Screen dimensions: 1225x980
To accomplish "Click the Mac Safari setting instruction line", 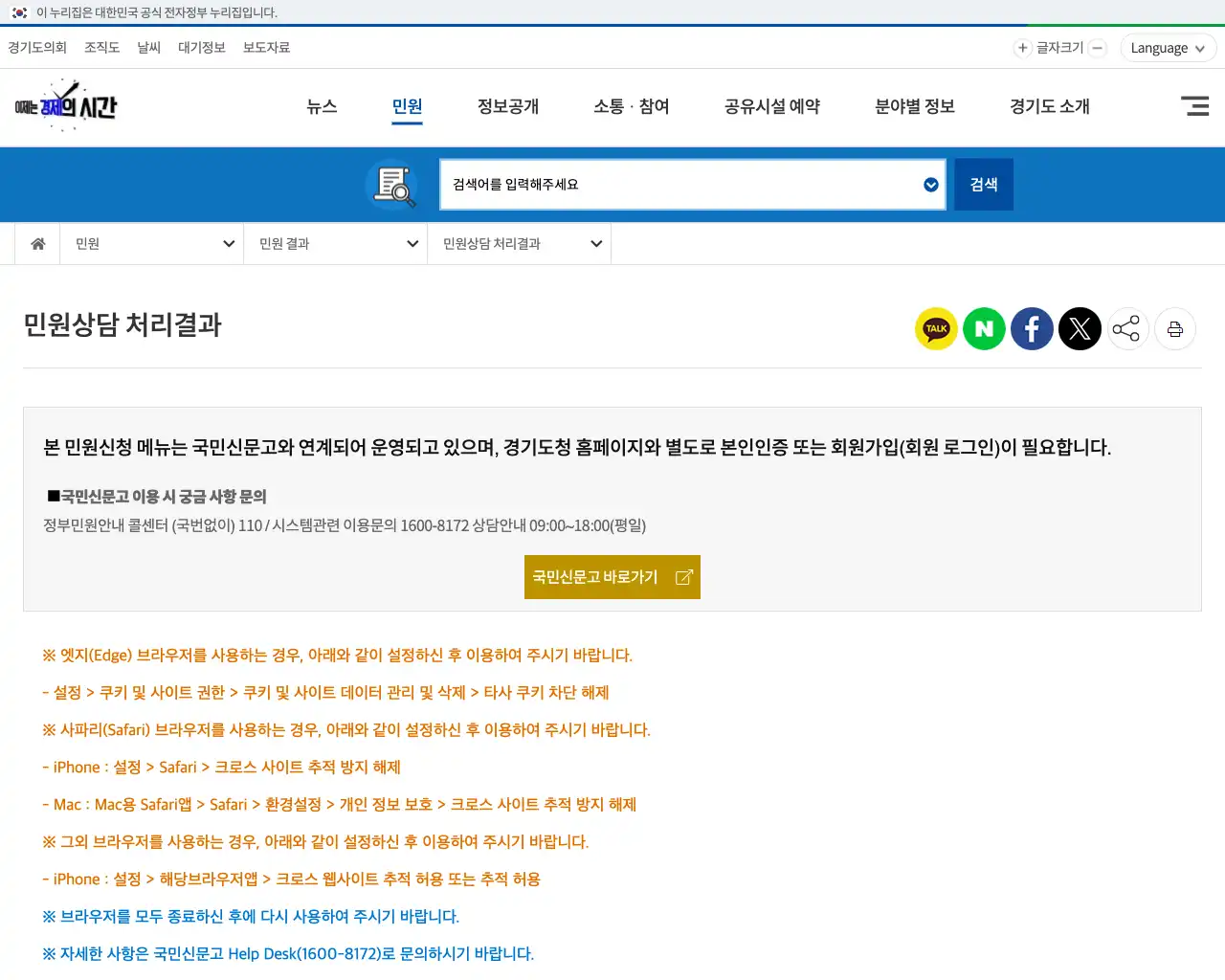I will click(340, 805).
